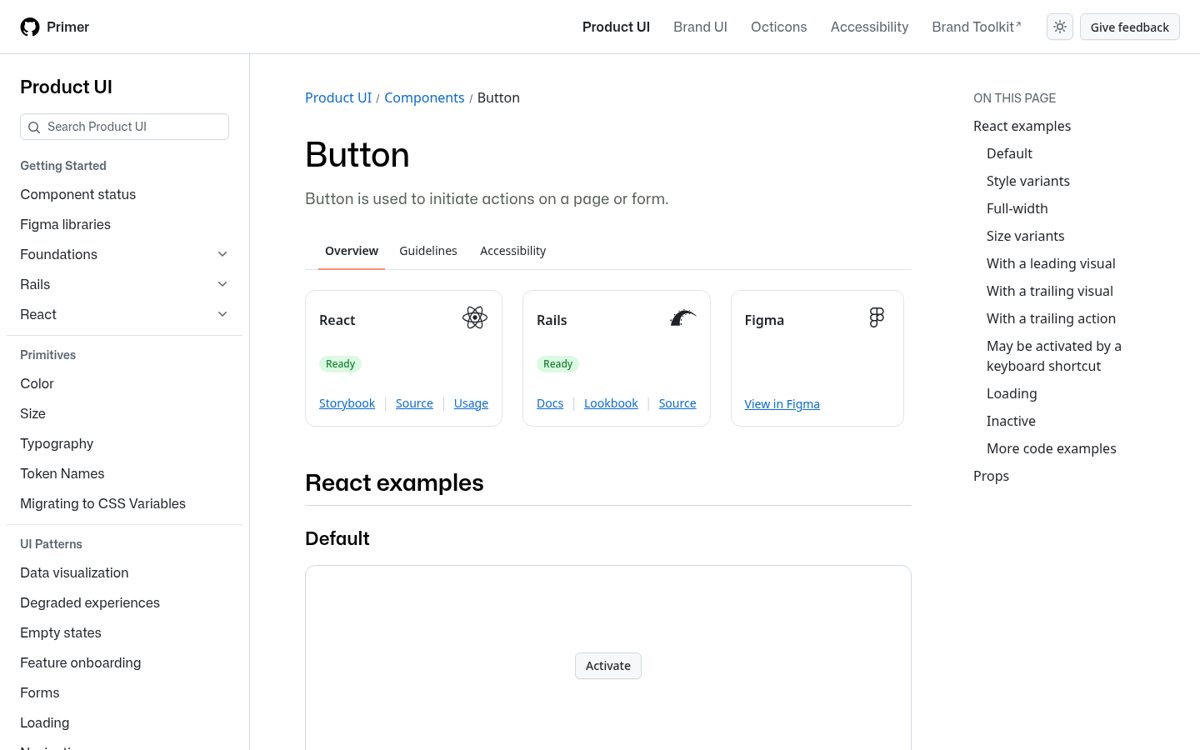Open the Data visualization pattern page
Viewport: 1200px width, 750px height.
click(74, 573)
